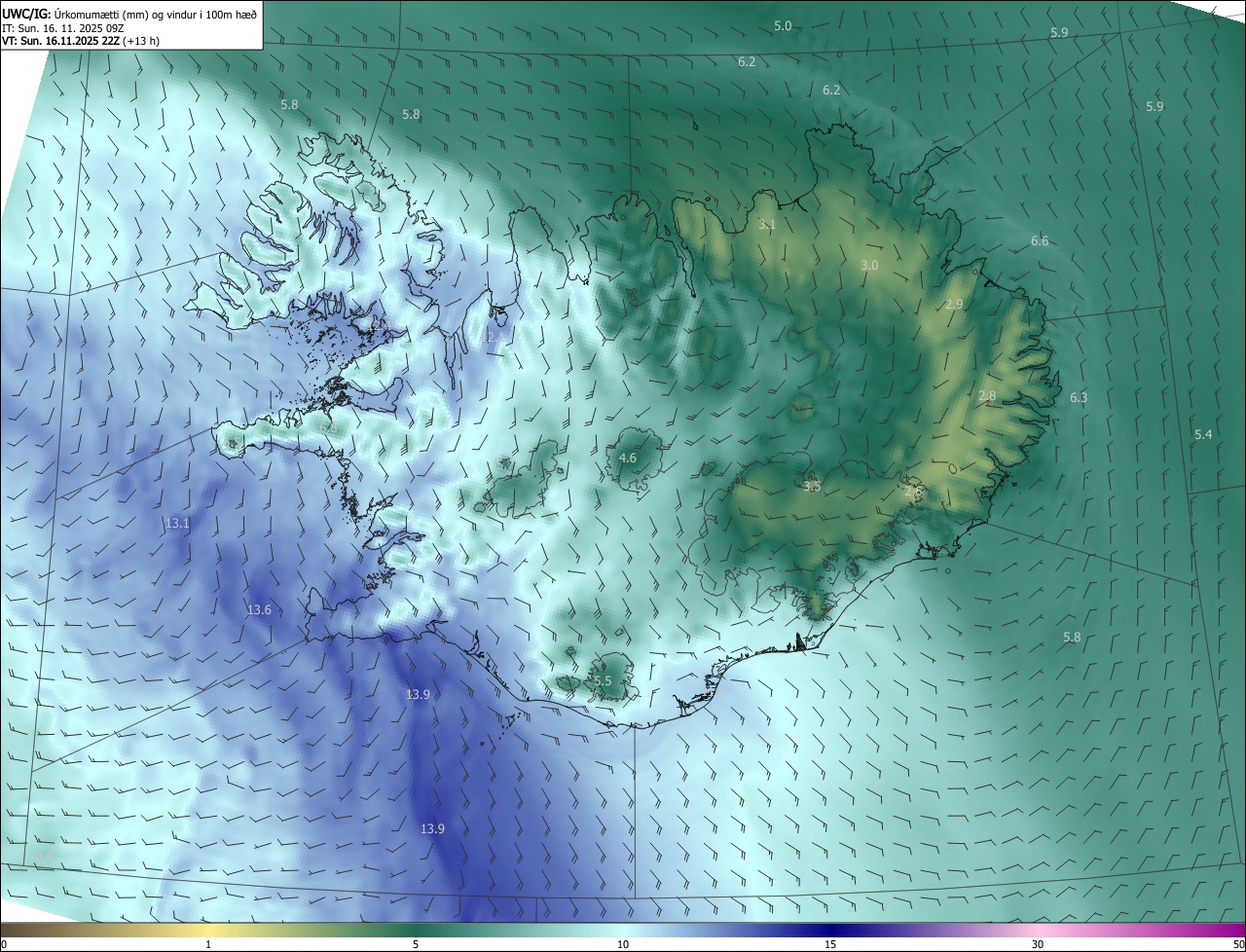This screenshot has width=1246, height=952.
Task: Select the 'IT: Sun. 16. 11. 2025 09Z' line
Action: pyautogui.click(x=63, y=27)
